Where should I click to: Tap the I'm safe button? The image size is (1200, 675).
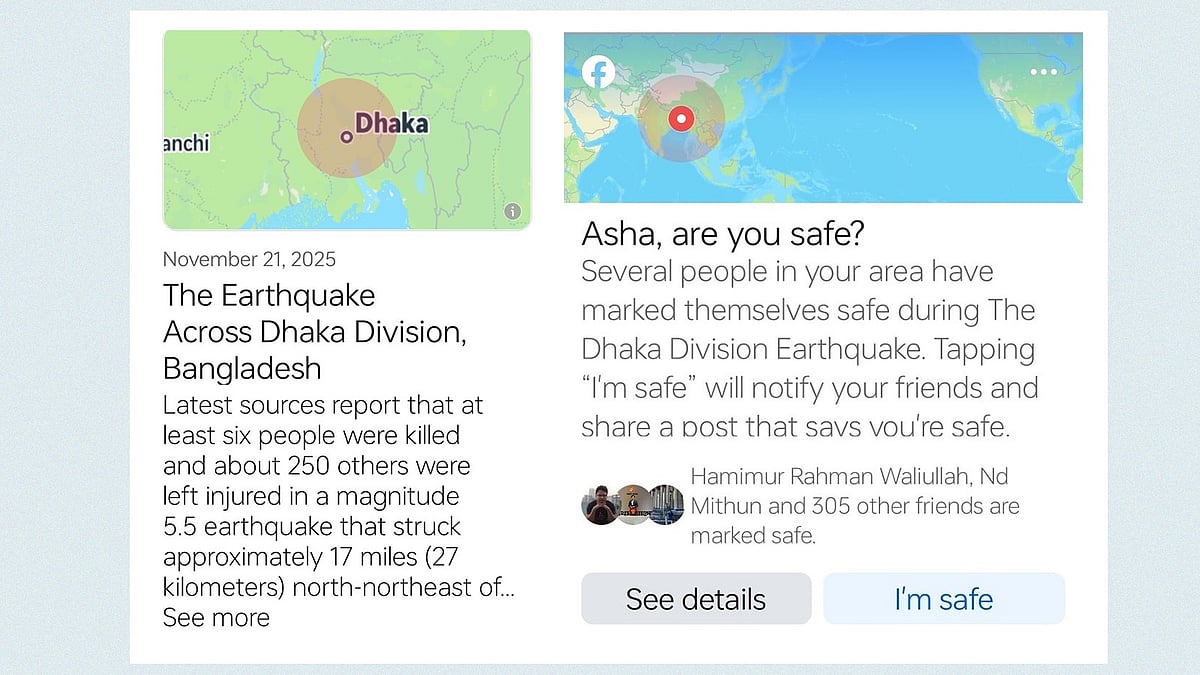[943, 599]
